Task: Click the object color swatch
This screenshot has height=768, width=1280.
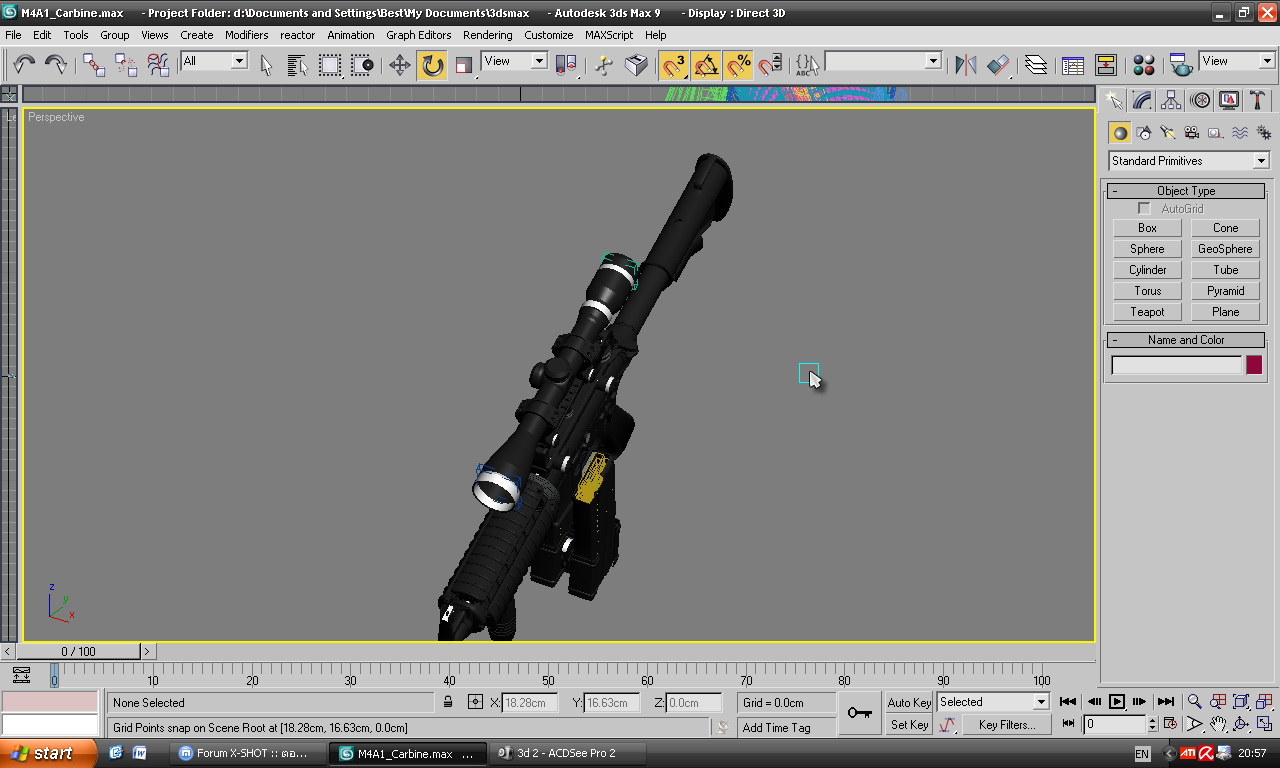Action: click(1254, 365)
